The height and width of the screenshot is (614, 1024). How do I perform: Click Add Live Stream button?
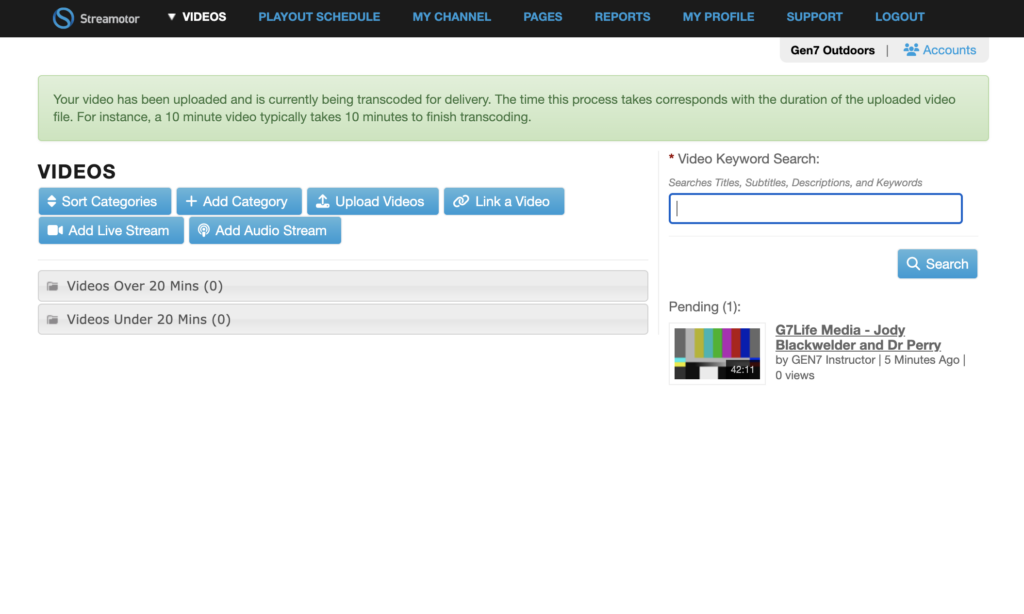coord(110,230)
